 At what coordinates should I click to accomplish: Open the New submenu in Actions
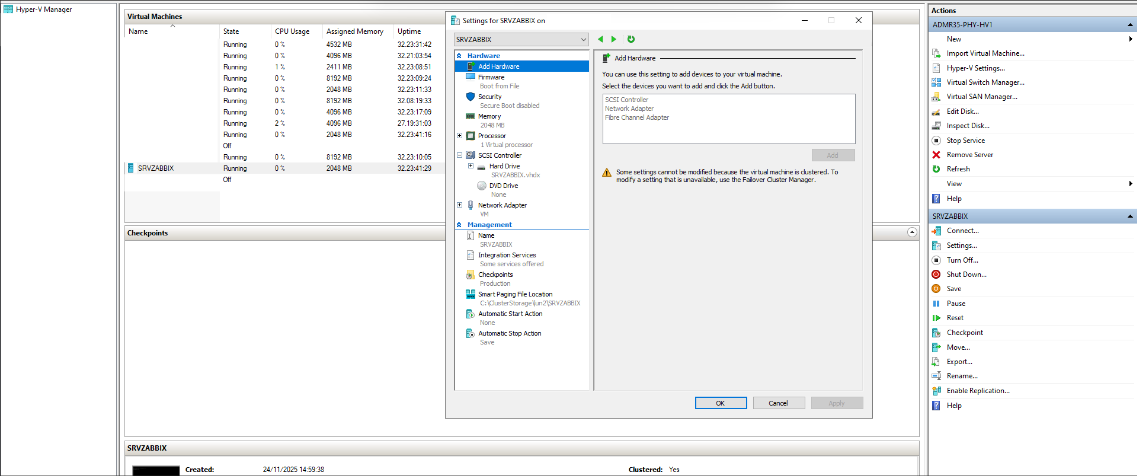[x=1032, y=39]
